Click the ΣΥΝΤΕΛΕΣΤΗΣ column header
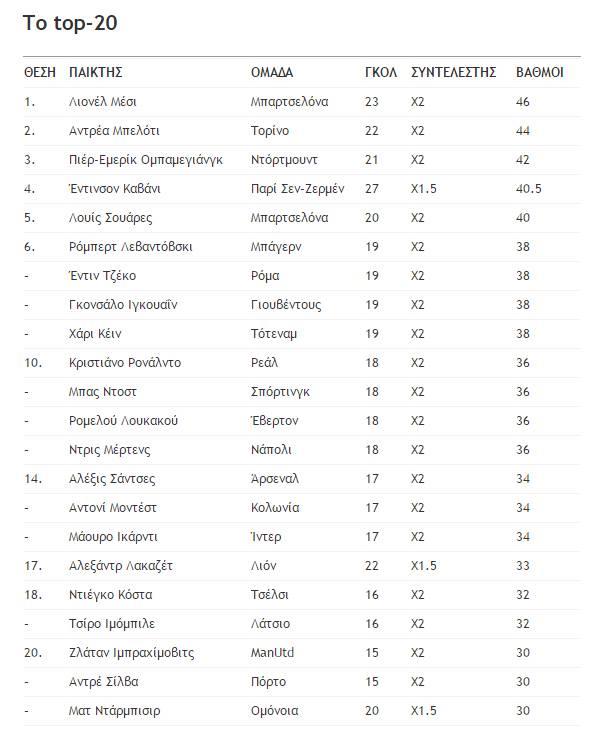Screen dimensions: 591x732 point(453,72)
